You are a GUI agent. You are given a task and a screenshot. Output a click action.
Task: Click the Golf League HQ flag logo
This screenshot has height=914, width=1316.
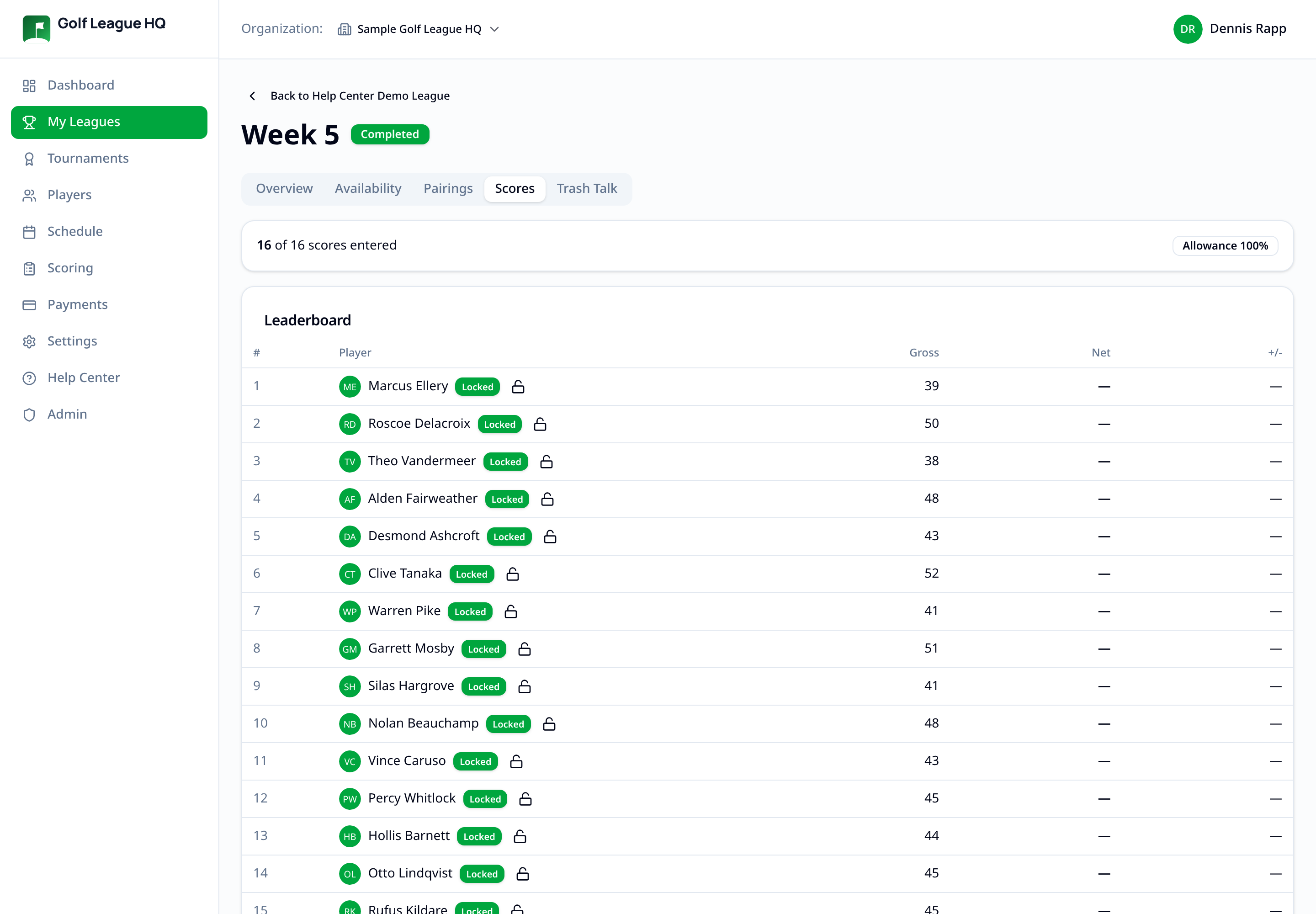click(36, 29)
